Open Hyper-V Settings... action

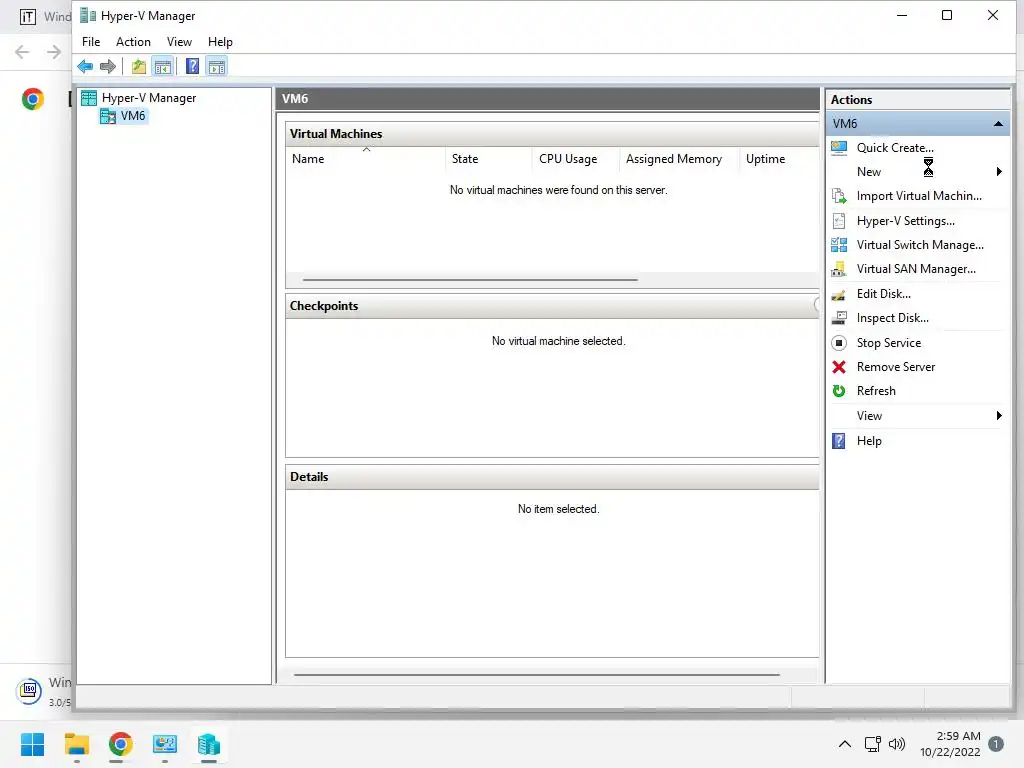[x=906, y=221]
